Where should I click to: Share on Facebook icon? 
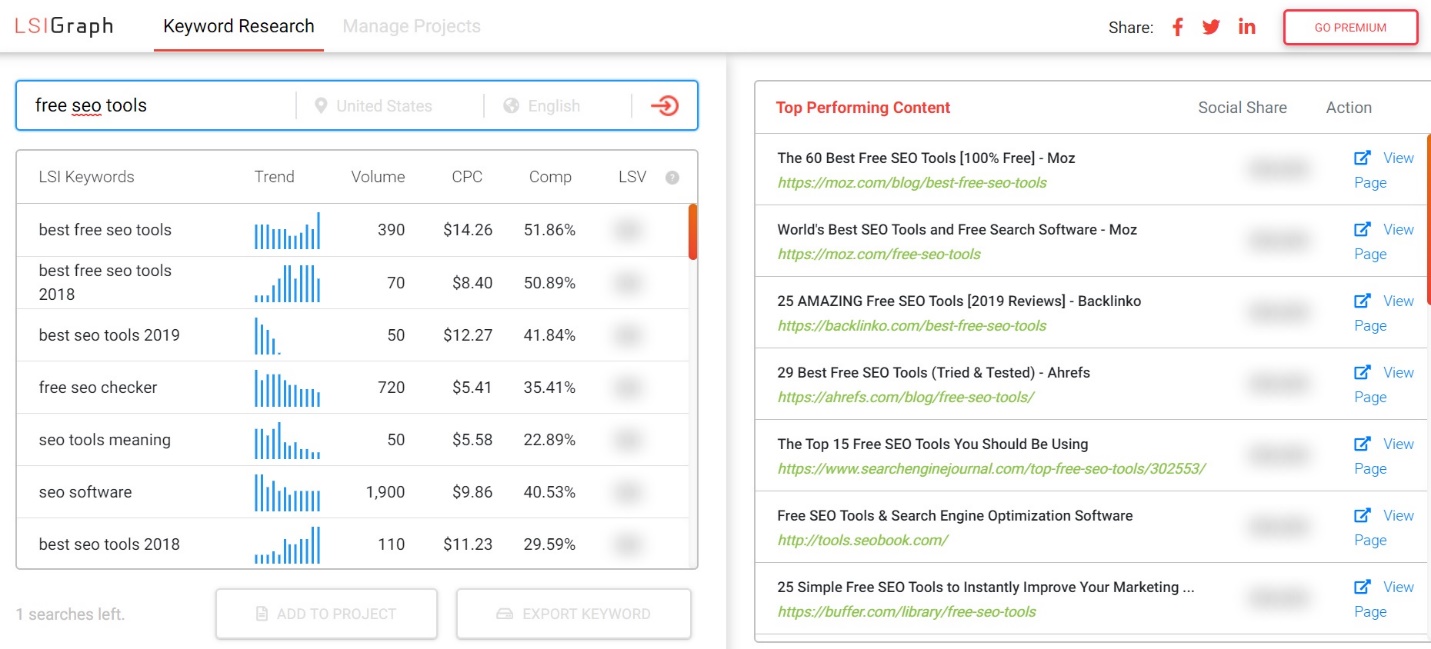[x=1178, y=27]
